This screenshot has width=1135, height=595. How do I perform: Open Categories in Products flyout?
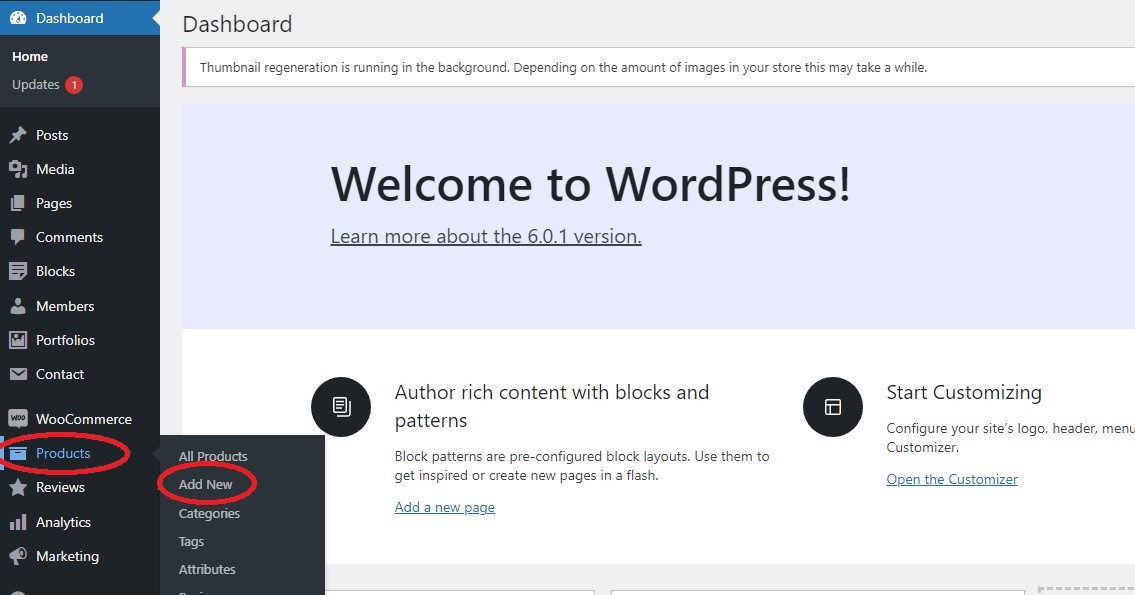click(x=209, y=513)
